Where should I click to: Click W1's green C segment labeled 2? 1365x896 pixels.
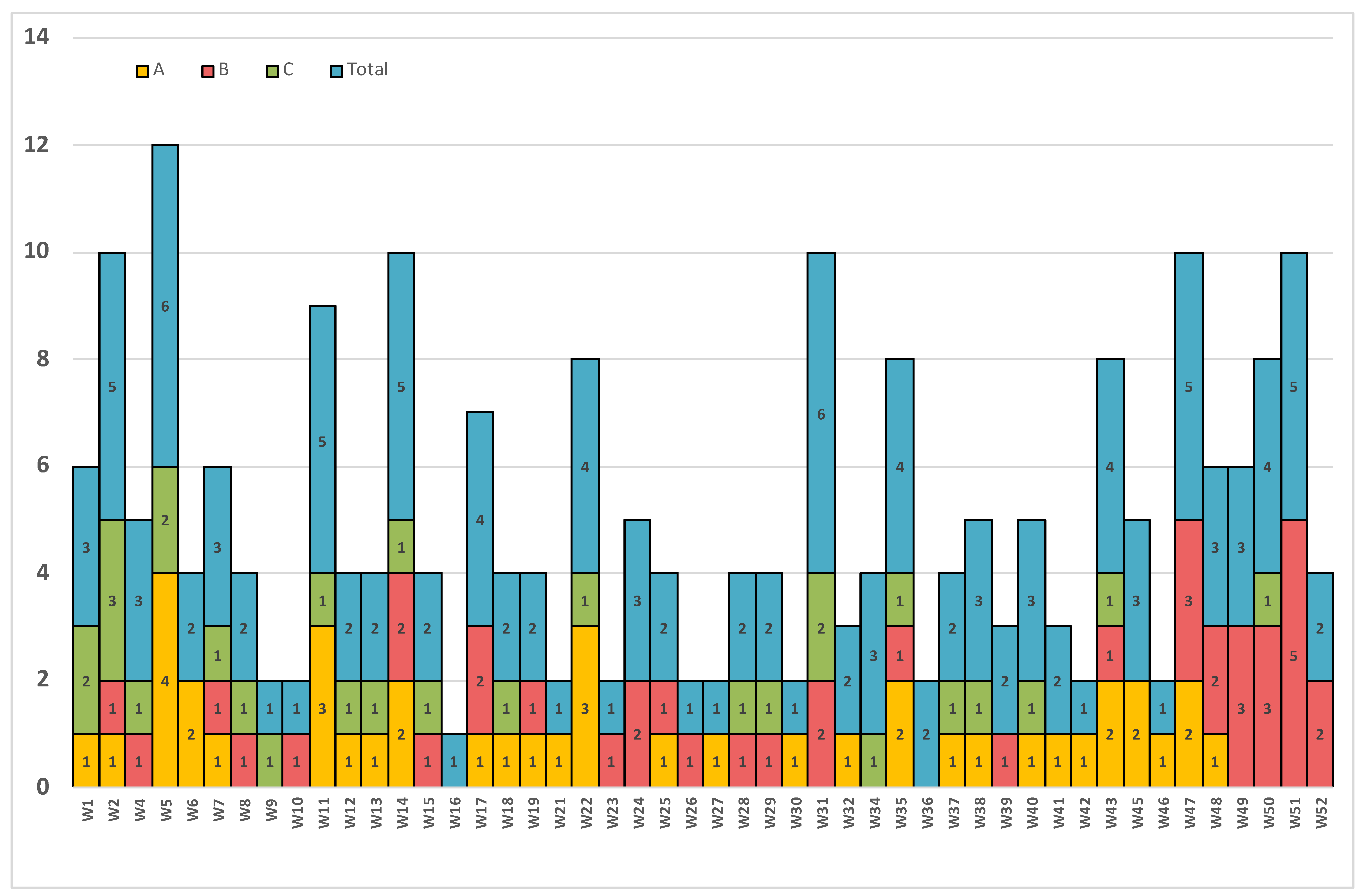click(x=86, y=680)
